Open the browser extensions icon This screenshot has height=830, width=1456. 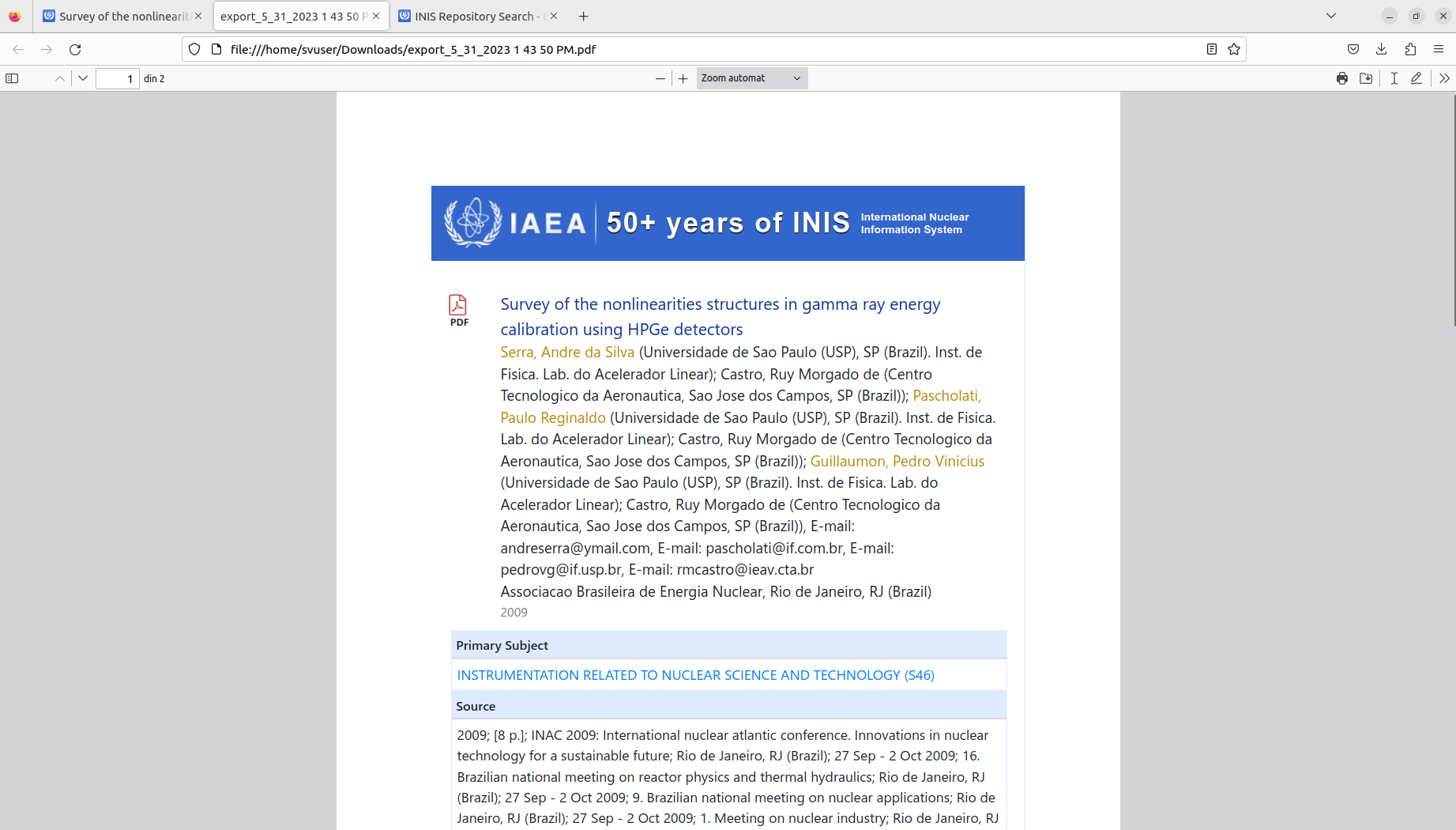1410,49
